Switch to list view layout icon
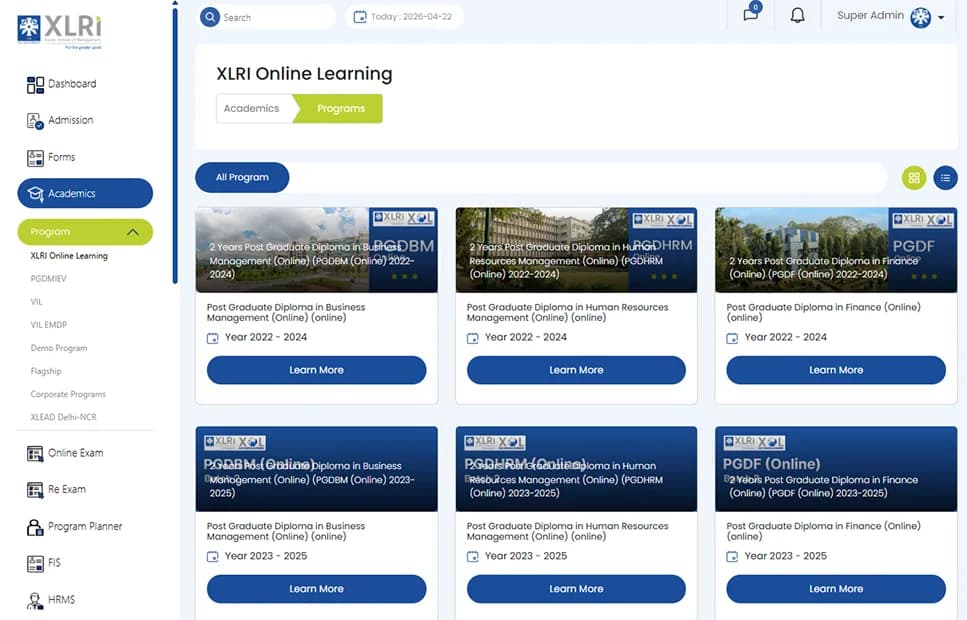The height and width of the screenshot is (620, 967). 945,178
